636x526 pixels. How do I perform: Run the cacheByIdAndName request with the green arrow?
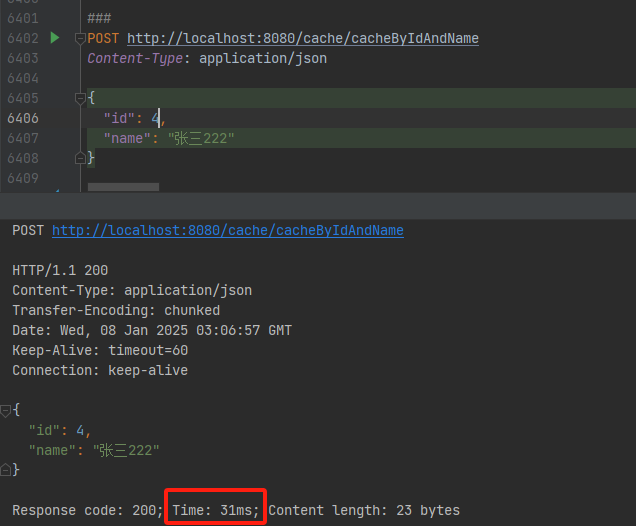55,38
